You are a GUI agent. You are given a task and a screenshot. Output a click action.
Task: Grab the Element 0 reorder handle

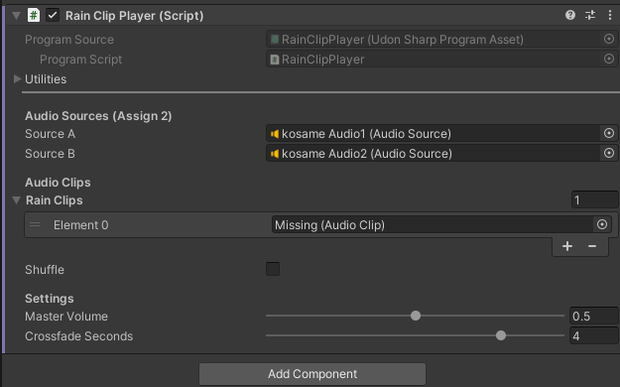tap(35, 225)
